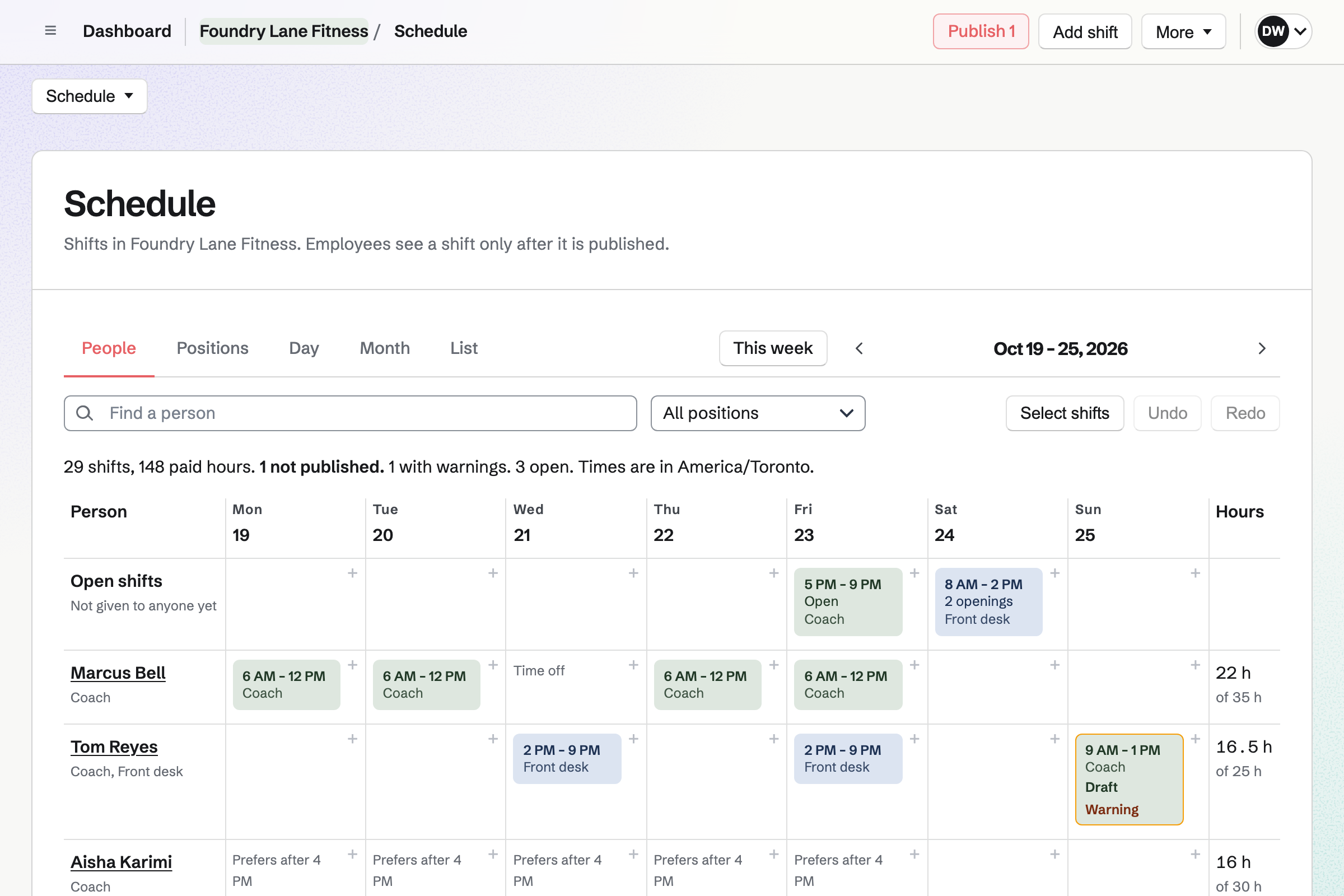Go to next week arrow

[x=1262, y=348]
